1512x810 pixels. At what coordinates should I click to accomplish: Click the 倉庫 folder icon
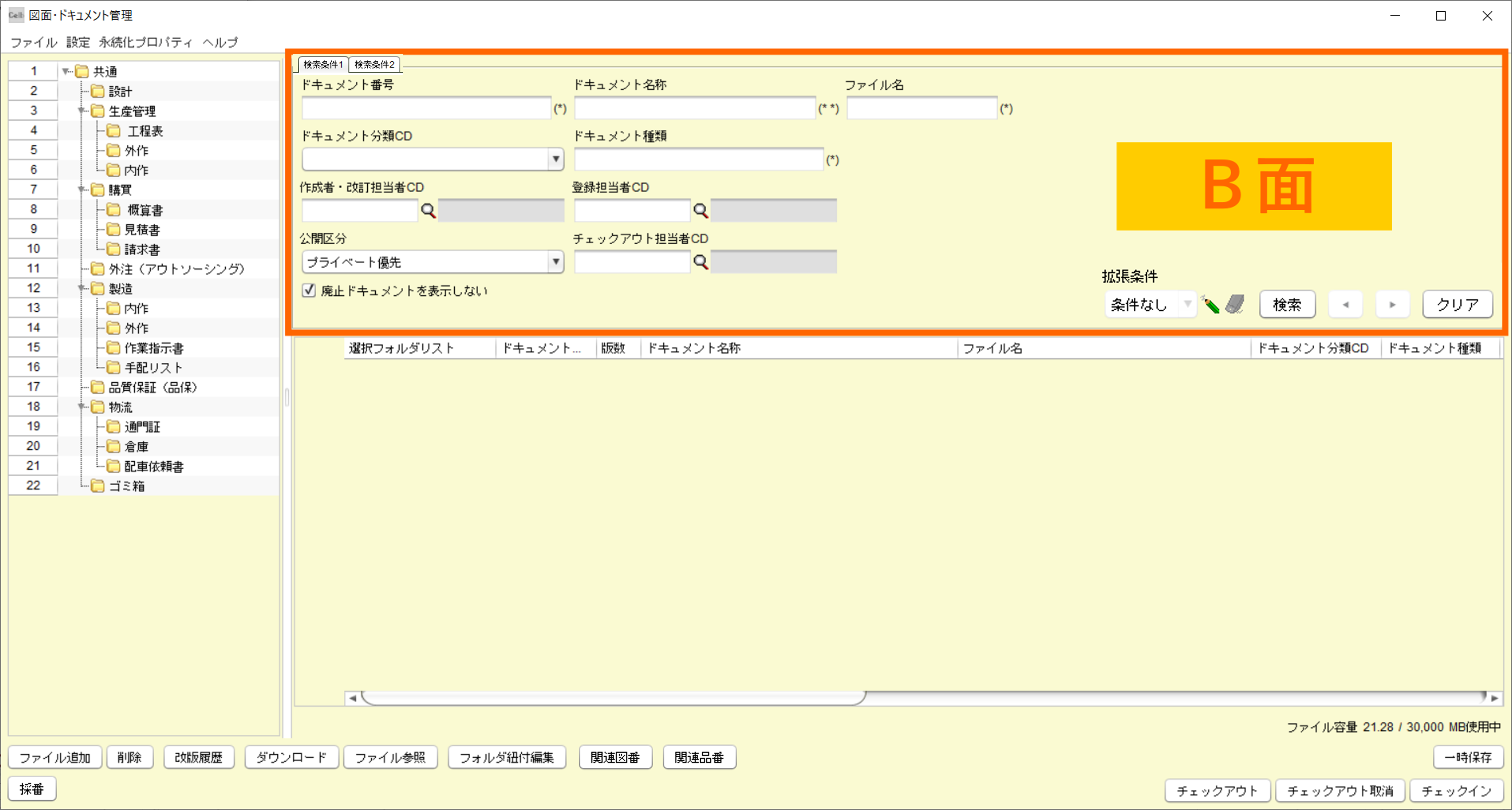[114, 447]
